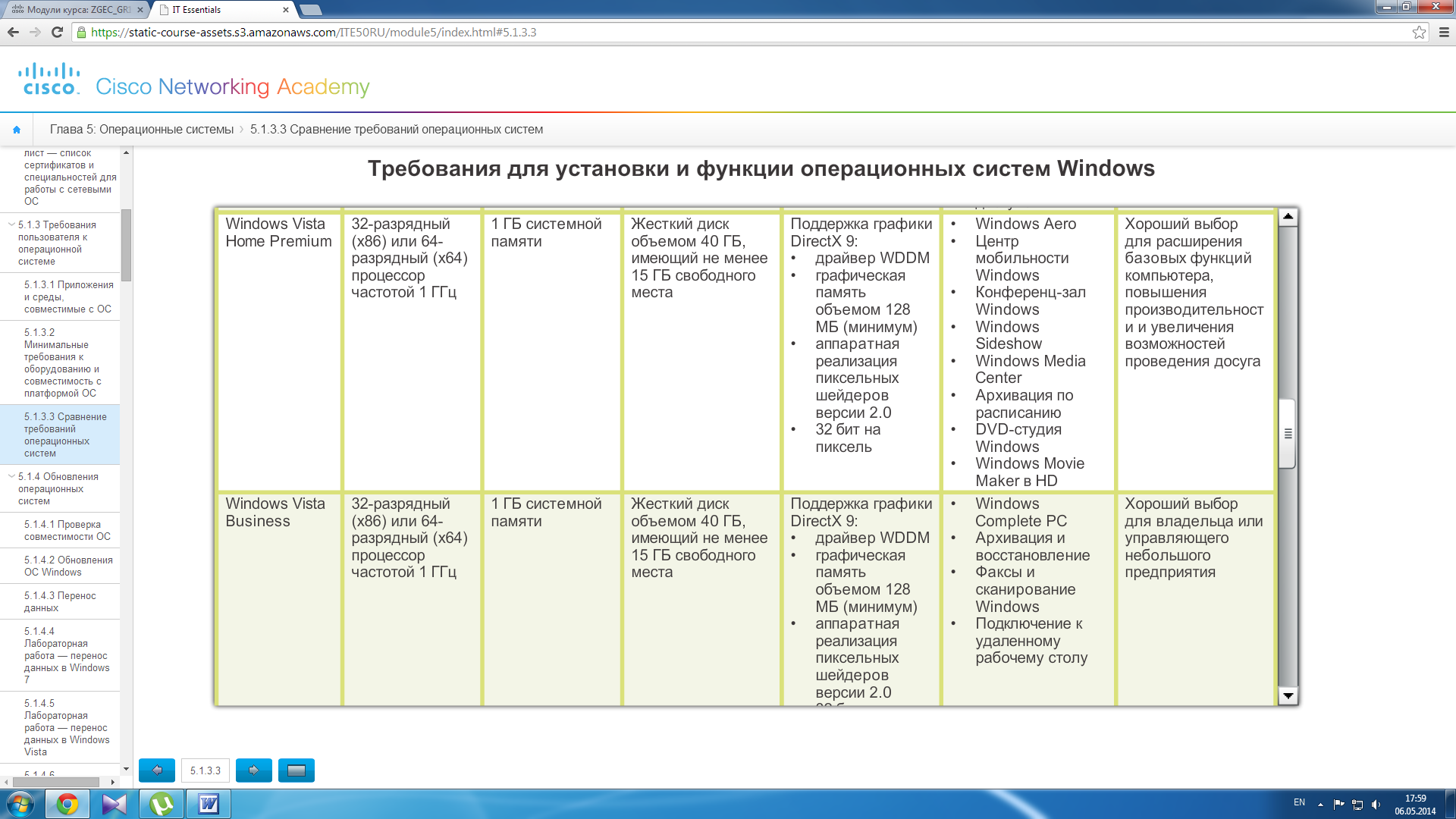Viewport: 1456px width, 819px height.
Task: Click the Cisco logo
Action: (49, 80)
